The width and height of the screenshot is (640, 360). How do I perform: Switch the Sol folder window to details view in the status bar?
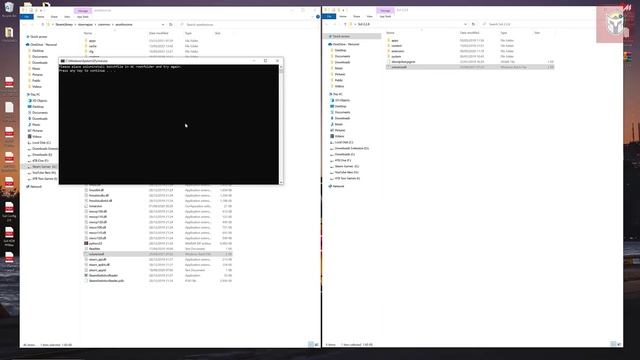coord(613,344)
